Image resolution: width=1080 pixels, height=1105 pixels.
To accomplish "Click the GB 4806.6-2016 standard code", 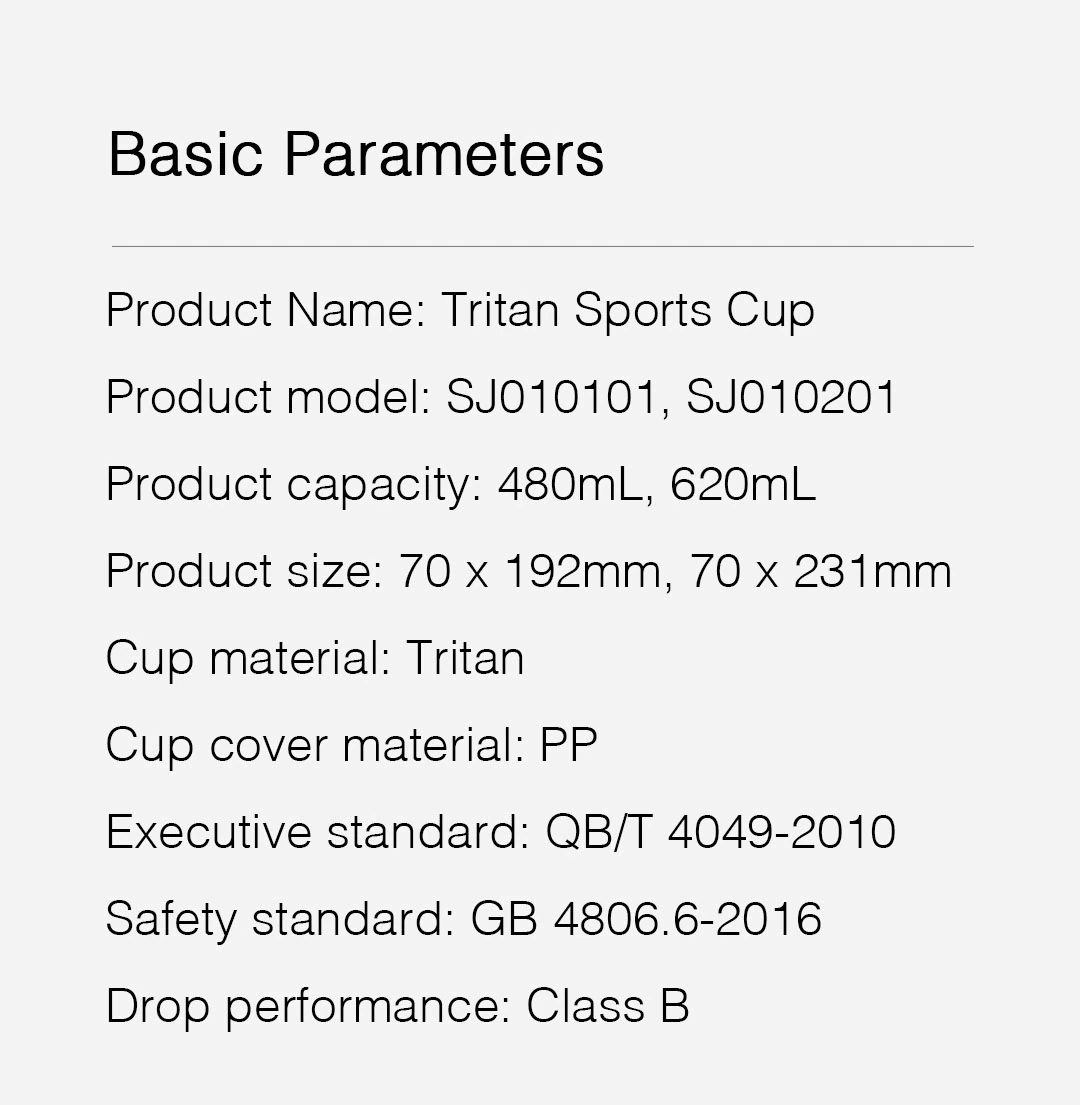I will [646, 920].
